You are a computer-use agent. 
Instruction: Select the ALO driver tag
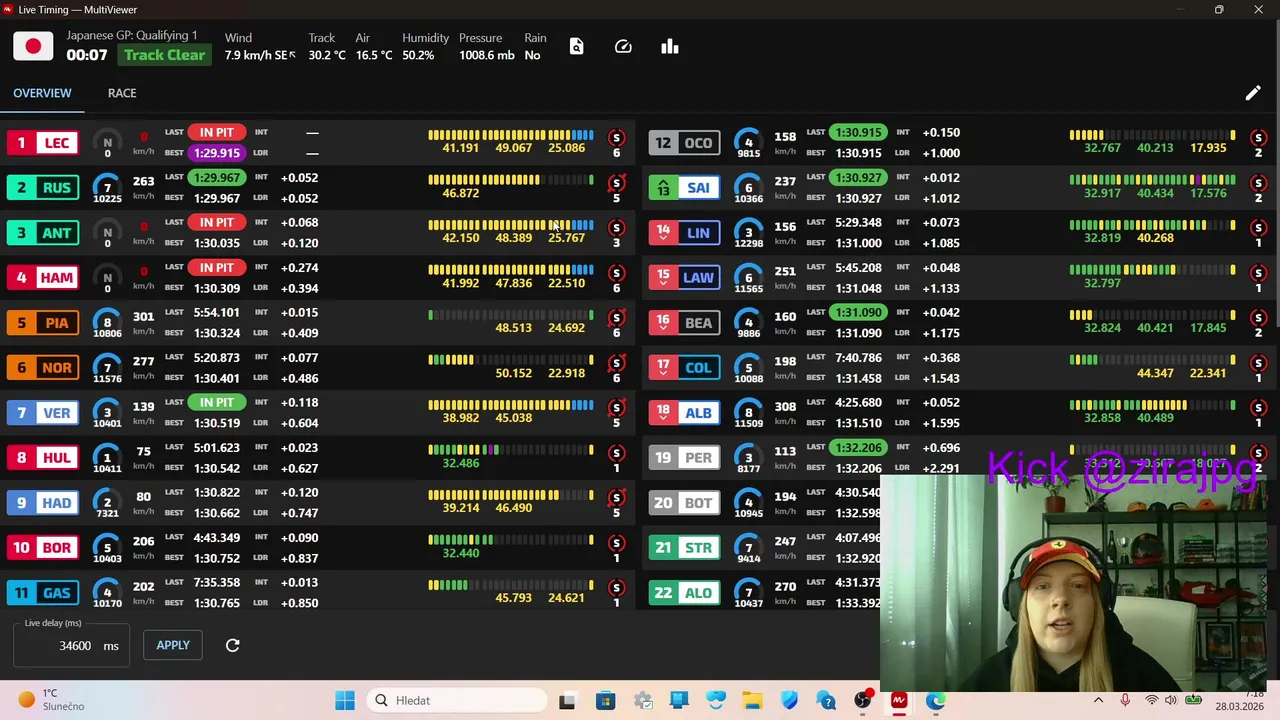685,593
